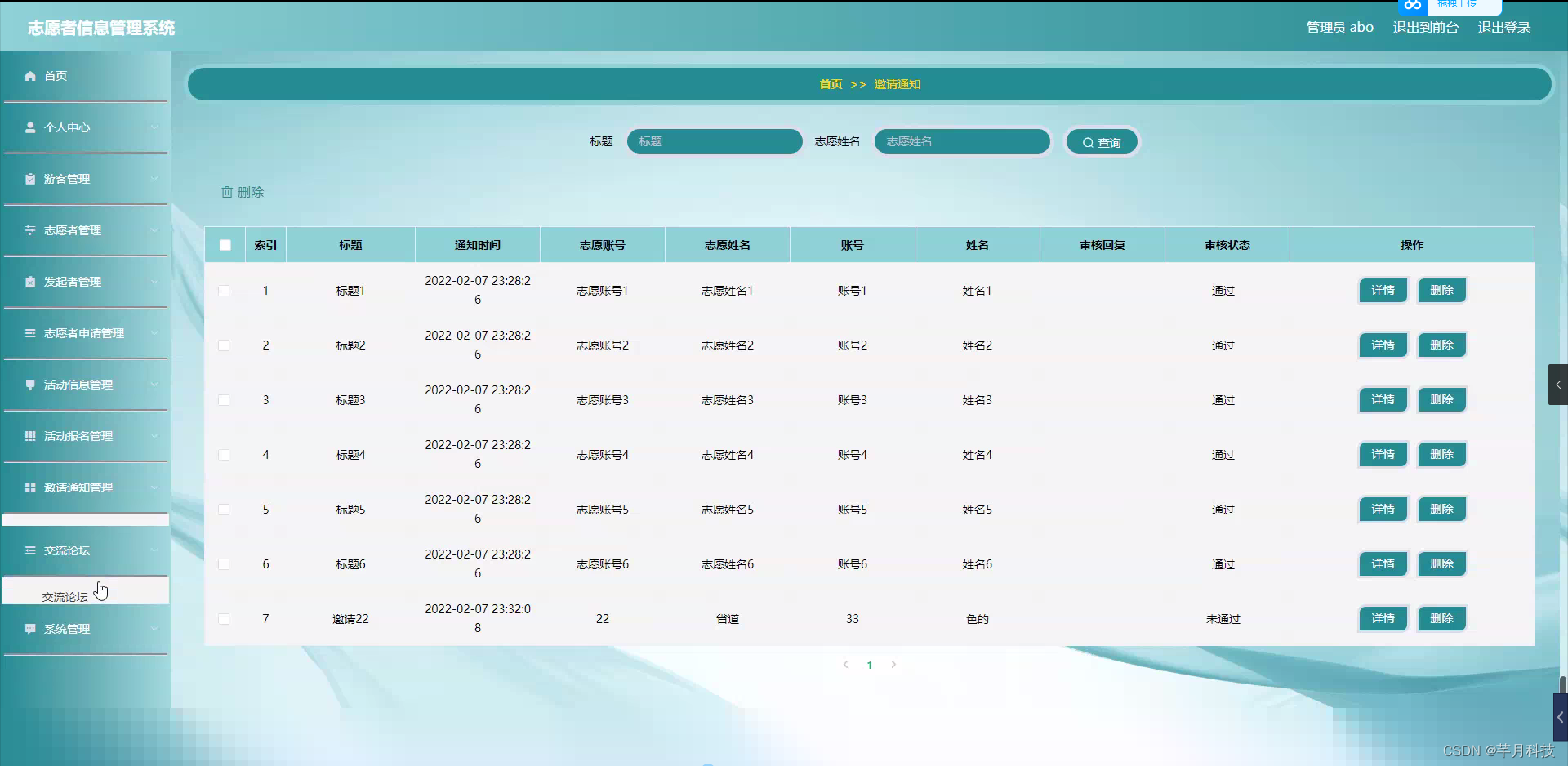Click the magnifier icon inside 查询 button
1568x766 pixels.
[x=1086, y=142]
